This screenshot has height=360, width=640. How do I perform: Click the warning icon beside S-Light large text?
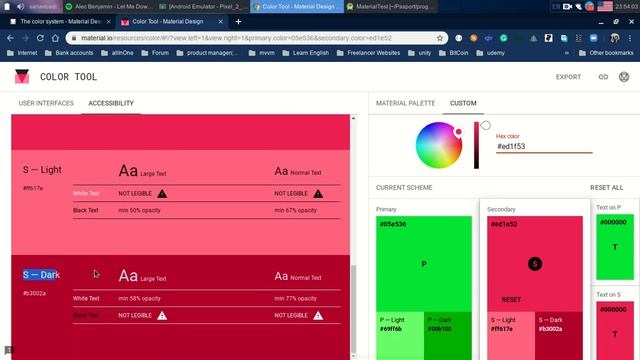coord(162,193)
